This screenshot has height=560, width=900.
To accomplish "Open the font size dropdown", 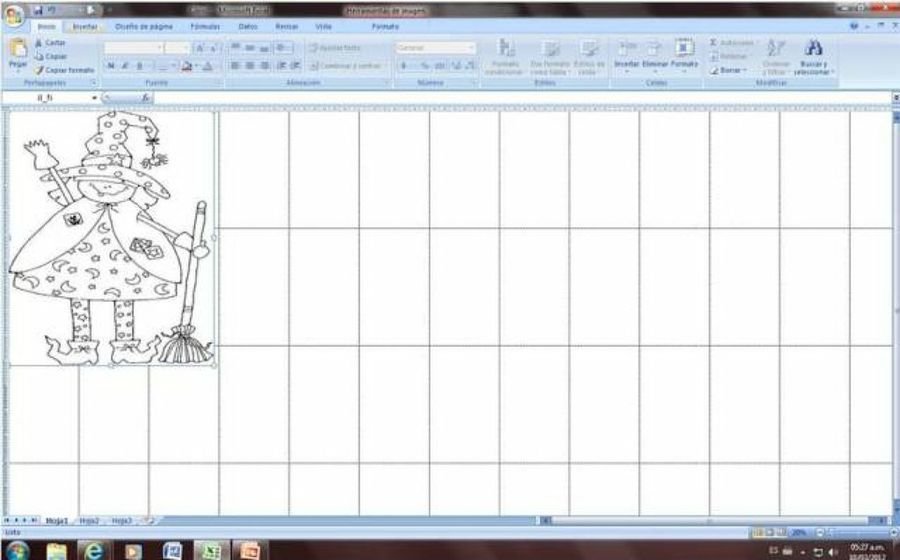I will 186,48.
